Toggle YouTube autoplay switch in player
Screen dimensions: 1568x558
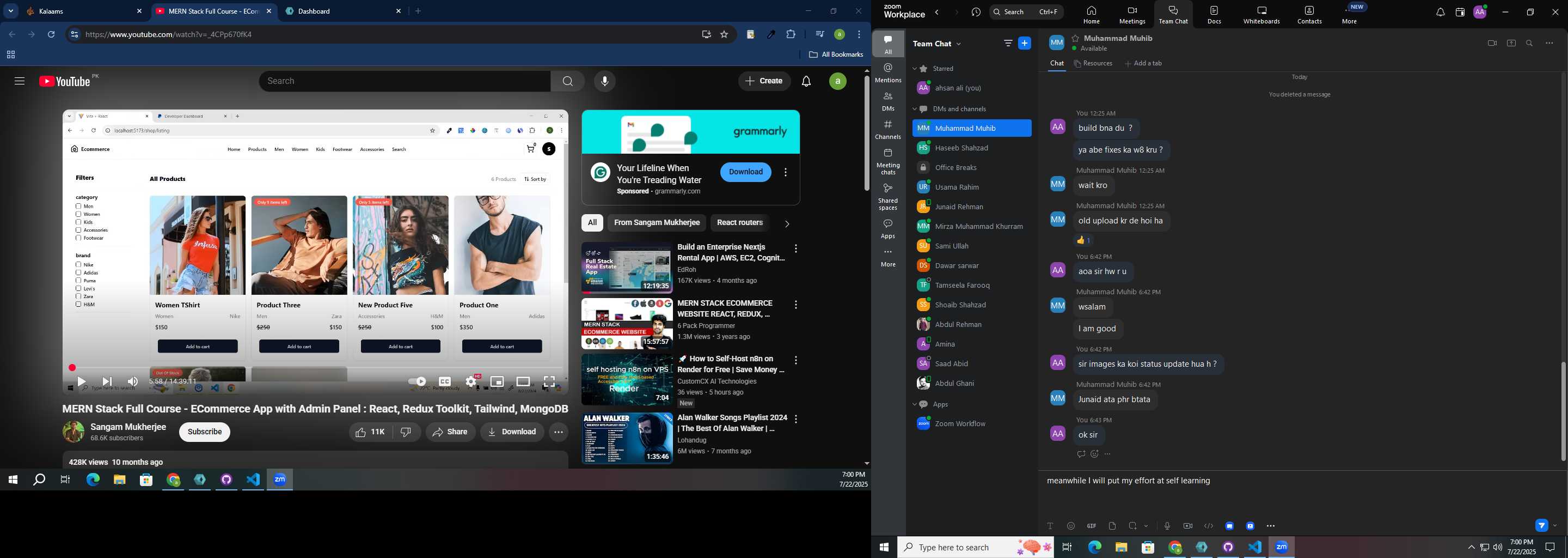[x=418, y=381]
